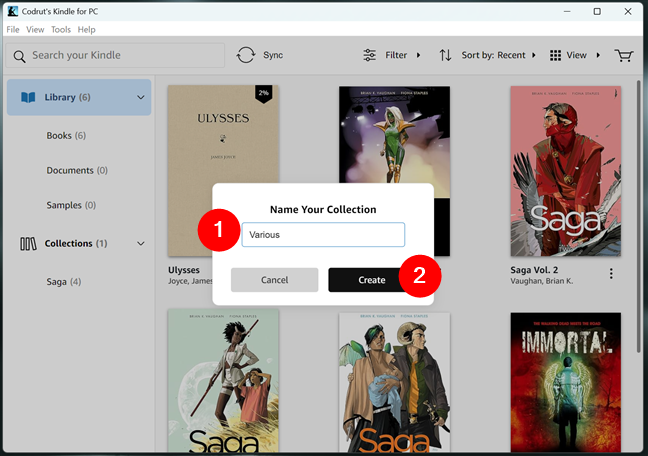
Task: Minimize the Kindle window
Action: [x=567, y=11]
